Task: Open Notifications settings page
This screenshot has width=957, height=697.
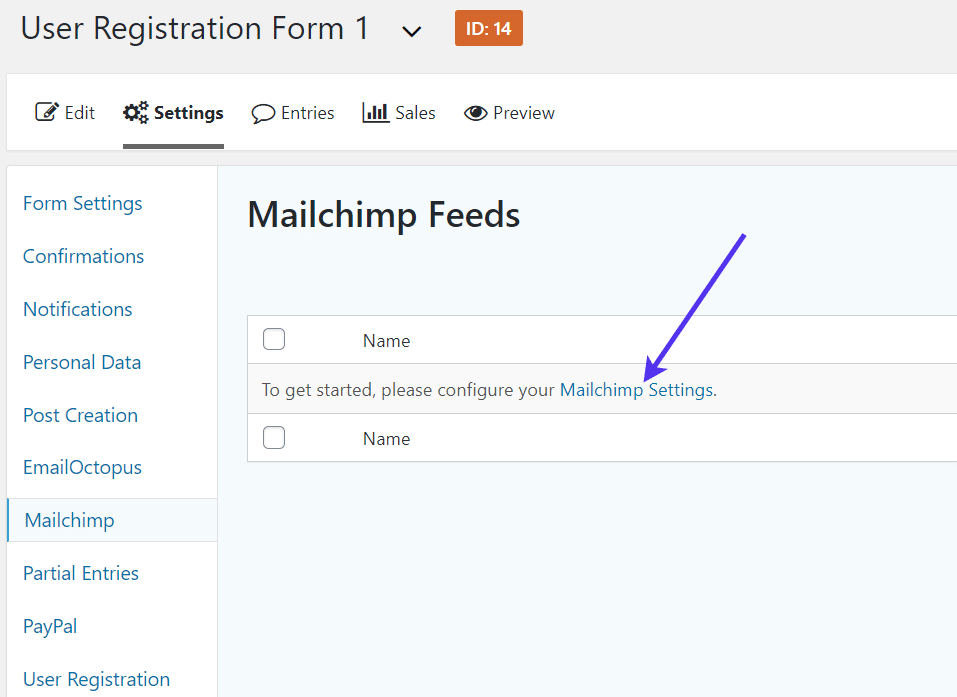Action: tap(78, 309)
